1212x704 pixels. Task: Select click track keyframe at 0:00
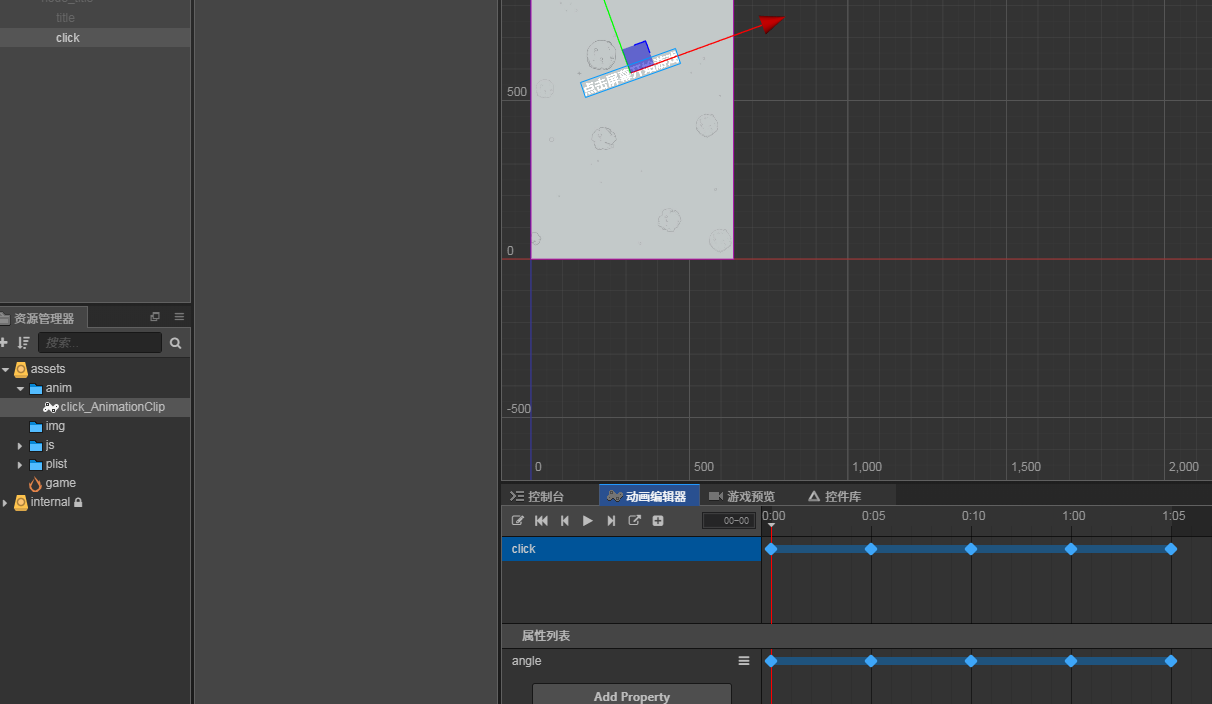[x=771, y=549]
